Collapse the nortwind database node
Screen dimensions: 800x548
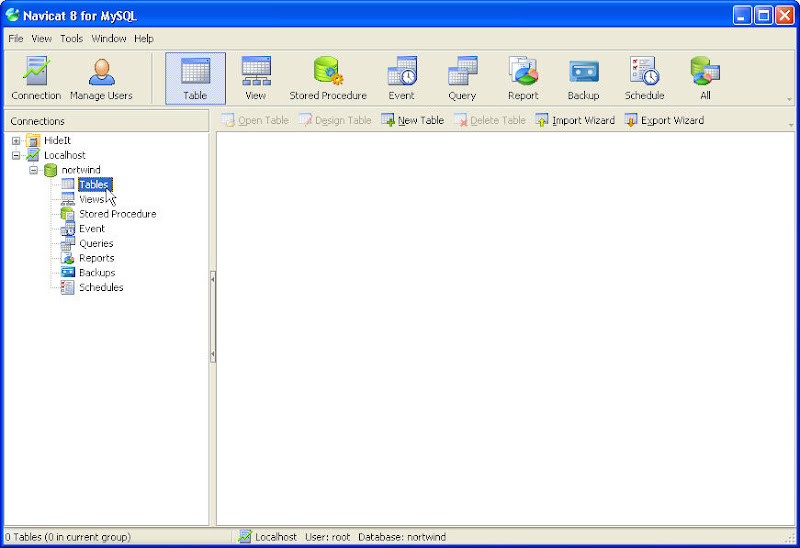click(x=33, y=170)
